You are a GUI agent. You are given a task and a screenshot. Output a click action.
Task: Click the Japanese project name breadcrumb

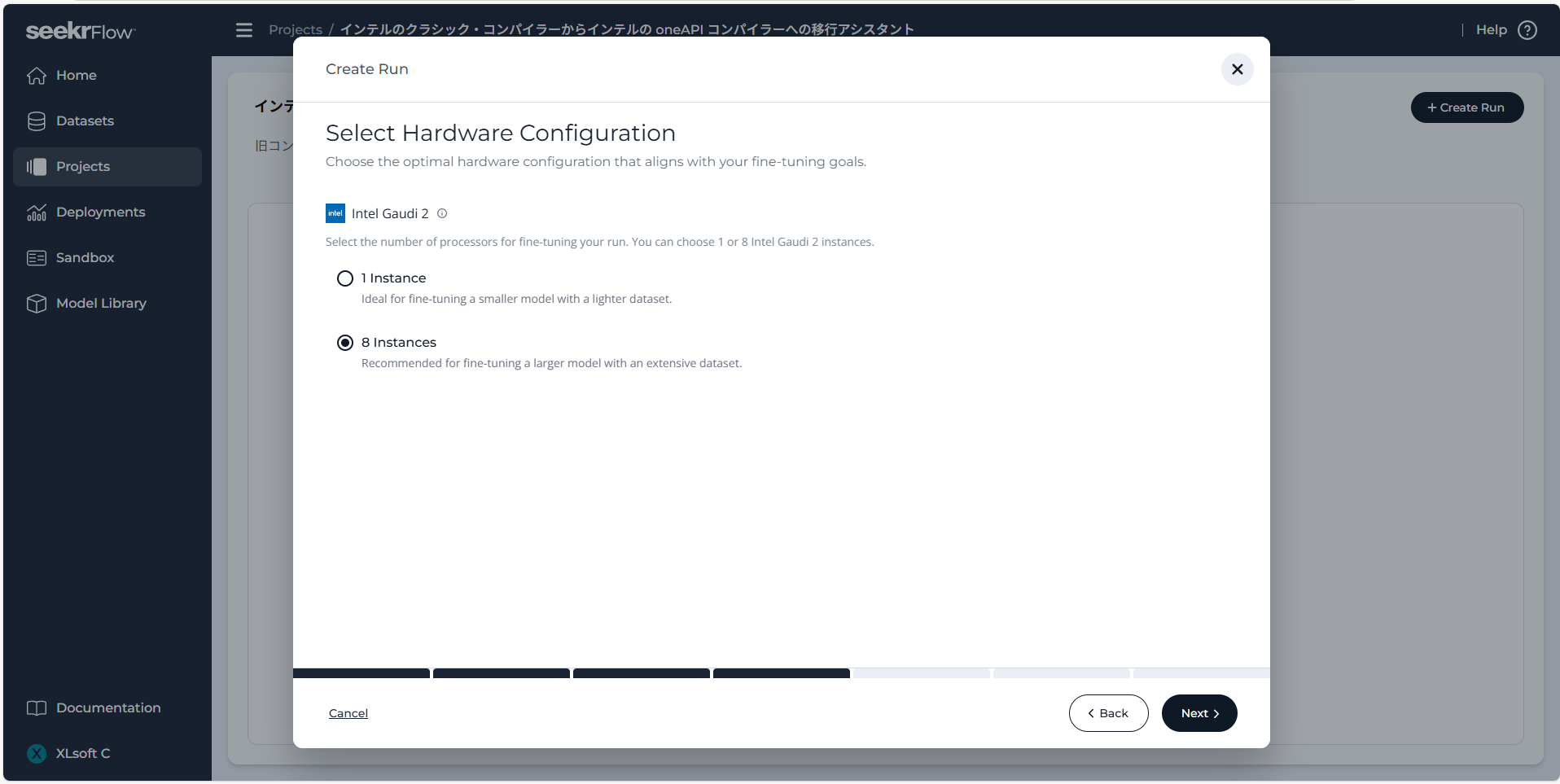click(627, 30)
